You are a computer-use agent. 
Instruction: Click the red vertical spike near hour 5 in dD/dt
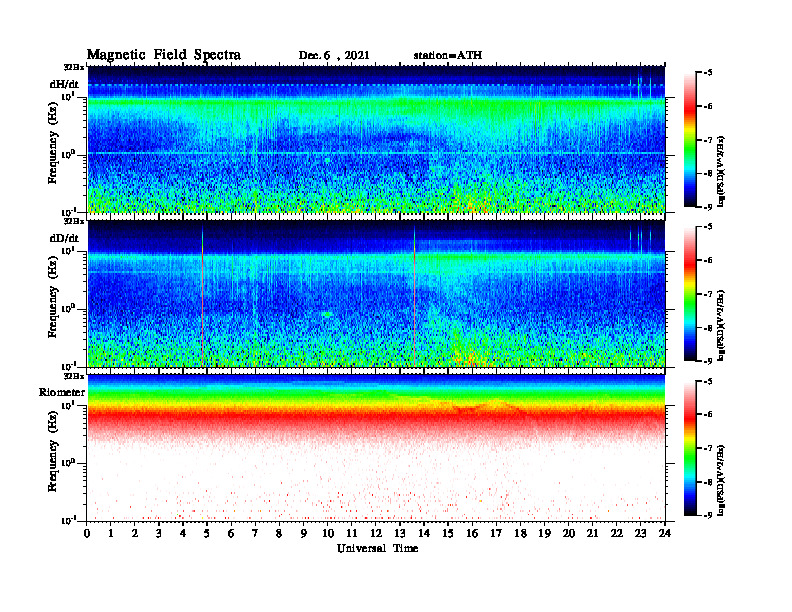[203, 298]
